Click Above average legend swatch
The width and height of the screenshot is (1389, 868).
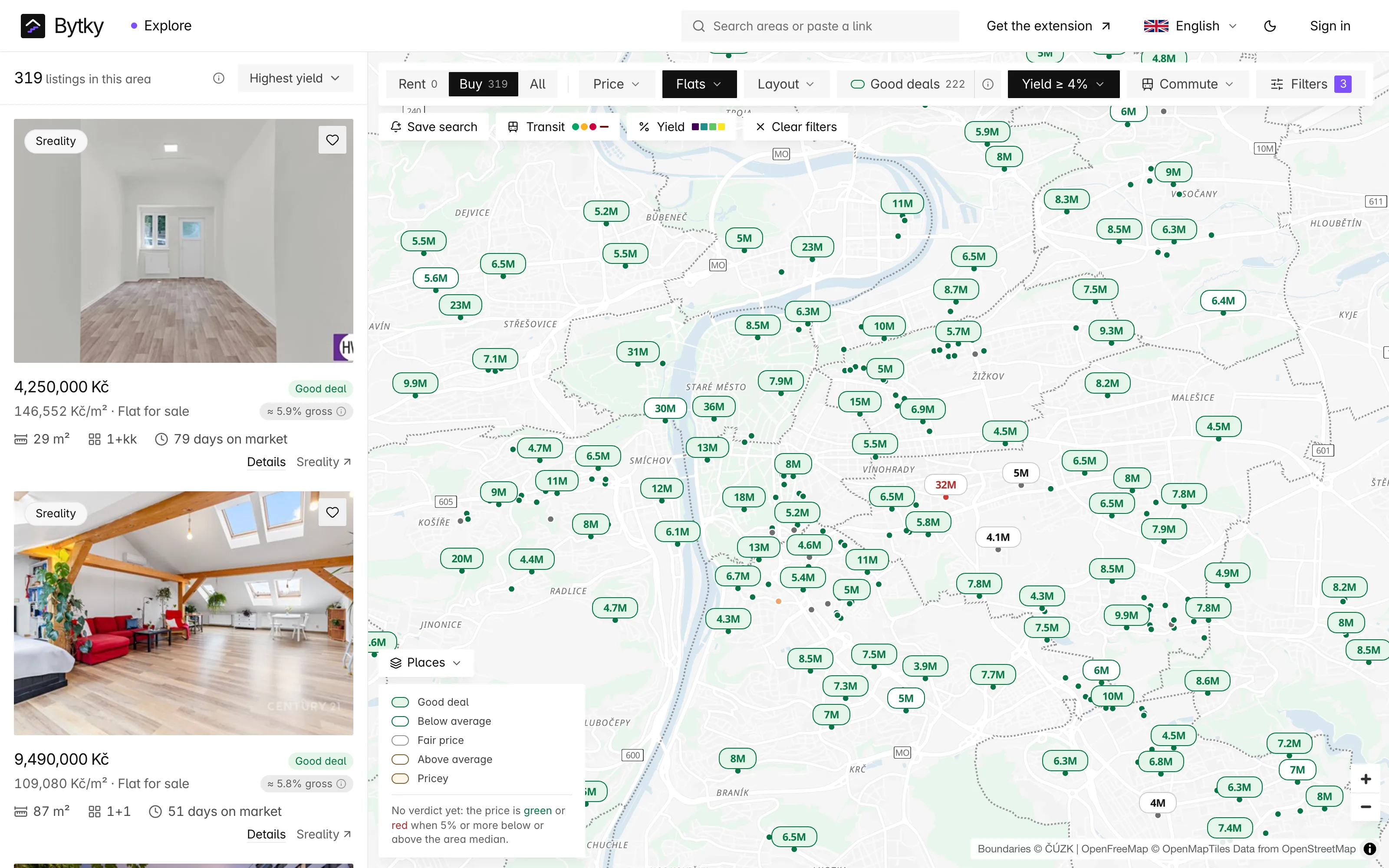point(400,759)
